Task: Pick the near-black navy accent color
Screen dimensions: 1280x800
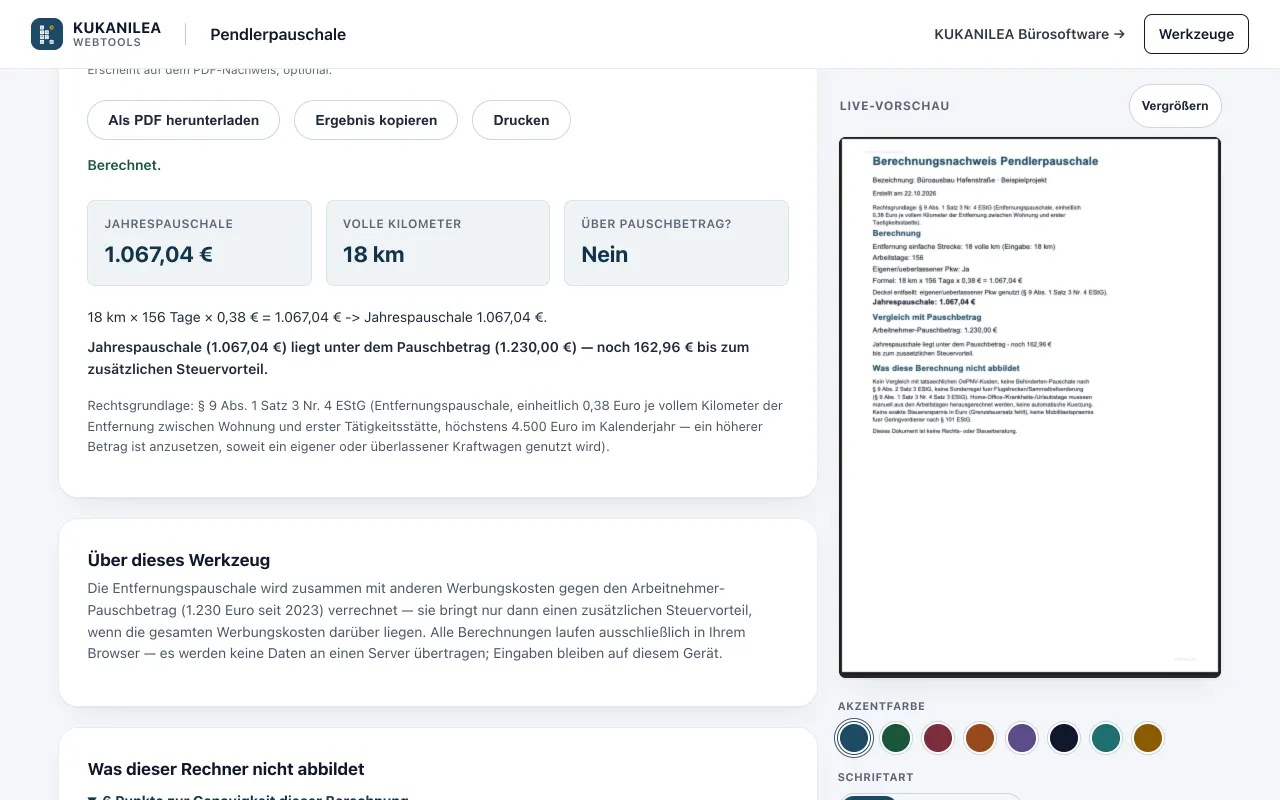Action: (1064, 738)
